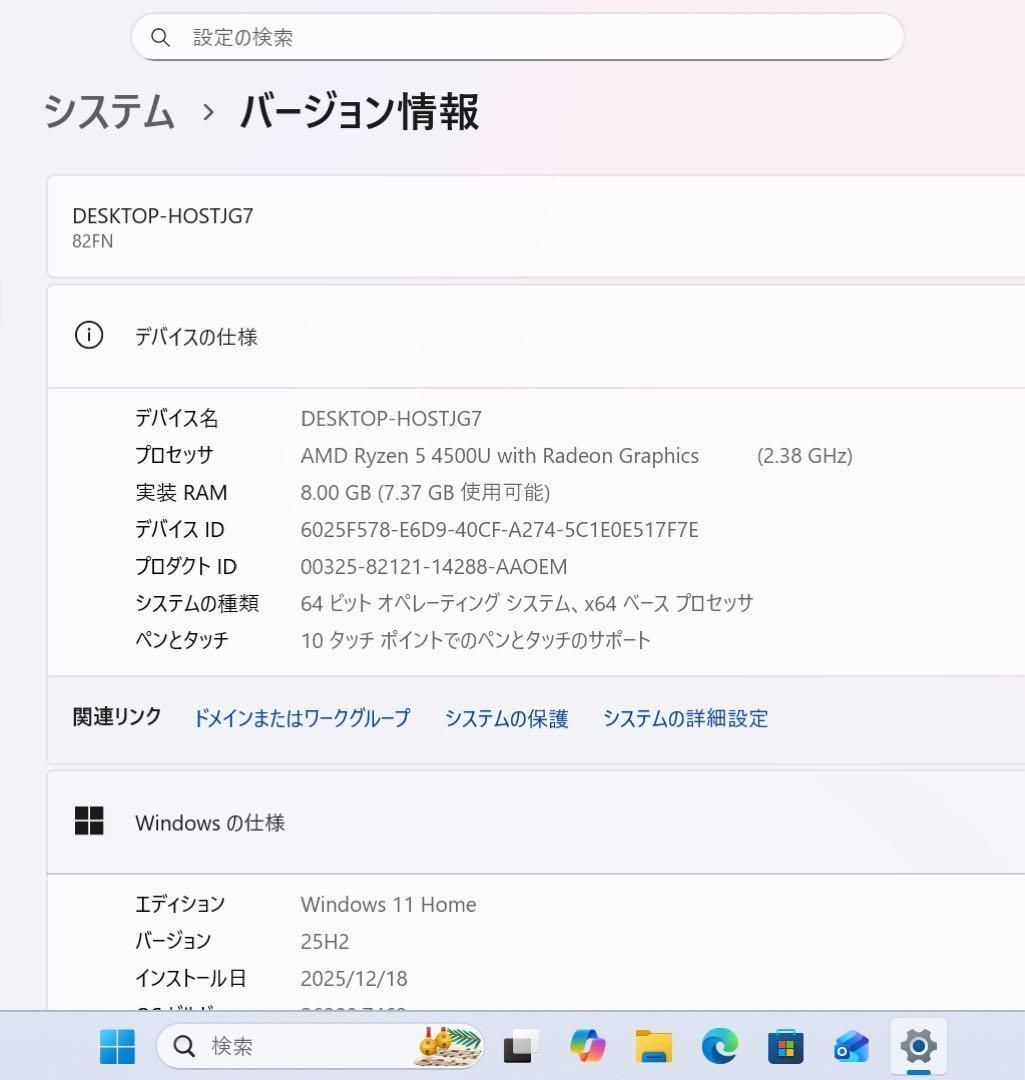The height and width of the screenshot is (1080, 1025).
Task: Open the Start menu
Action: tap(117, 1046)
